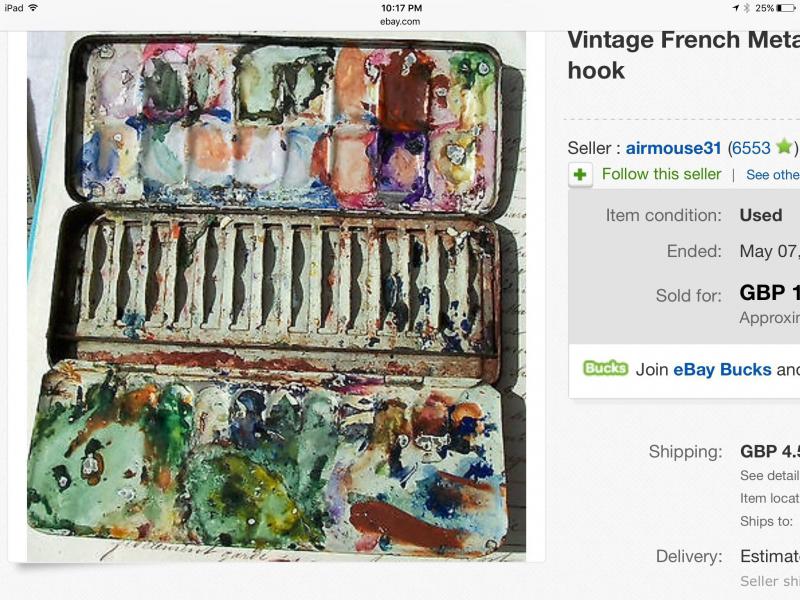Tap the battery indicator icon
Screen dimensions: 800x600
point(785,8)
